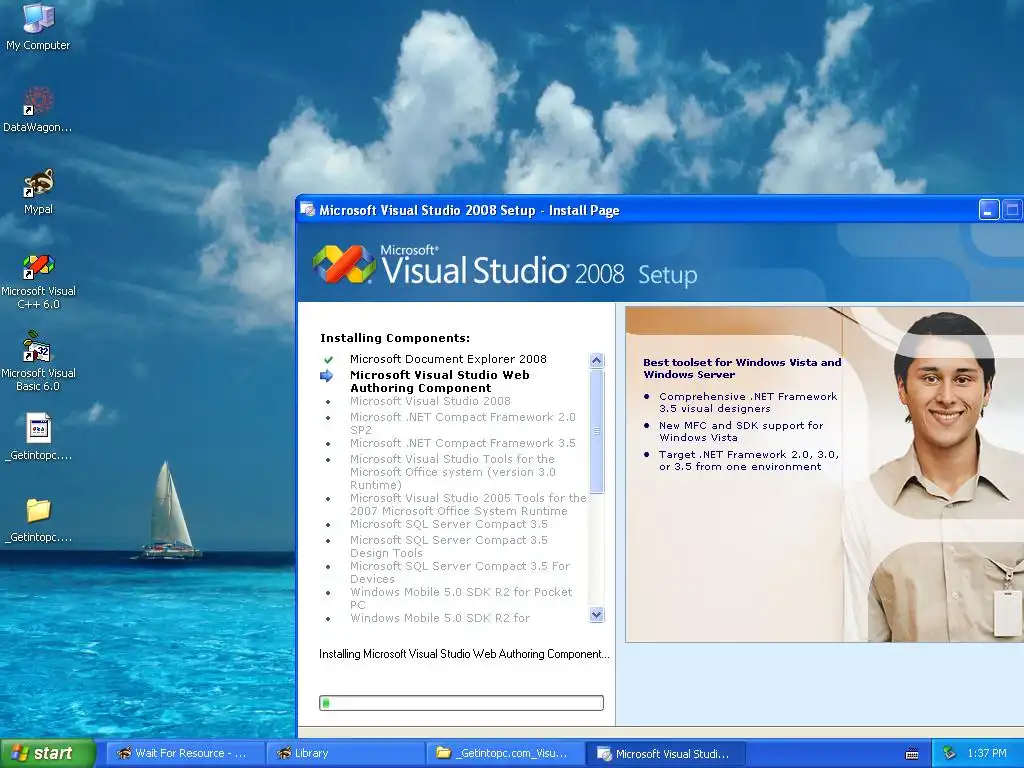
Task: Select the _Getintopc file icon on desktop
Action: 38,438
